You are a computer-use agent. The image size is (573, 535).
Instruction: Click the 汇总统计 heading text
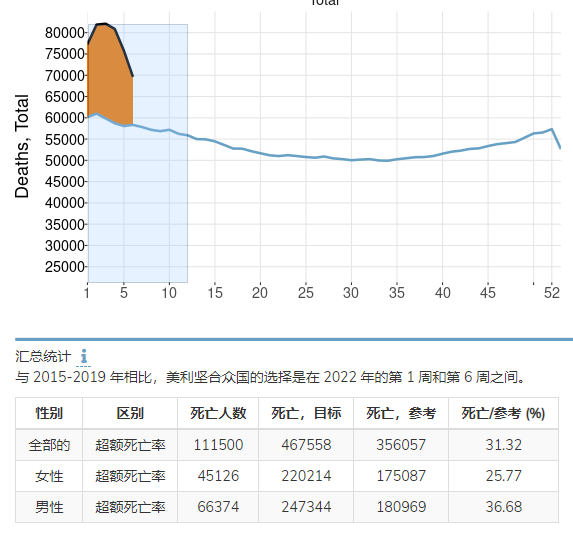tap(43, 356)
